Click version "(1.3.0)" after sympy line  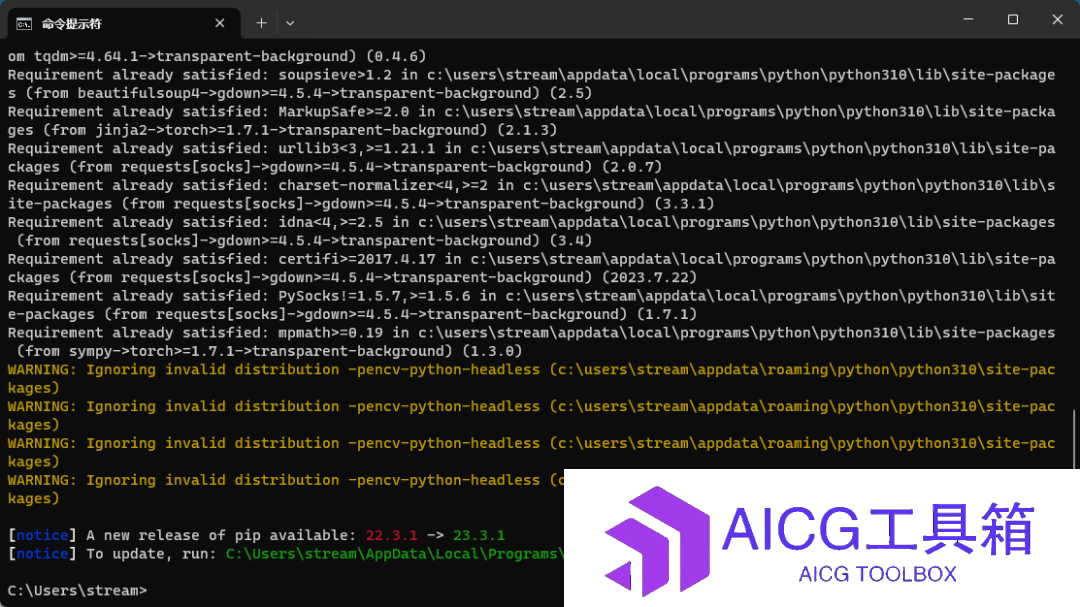pyautogui.click(x=492, y=351)
